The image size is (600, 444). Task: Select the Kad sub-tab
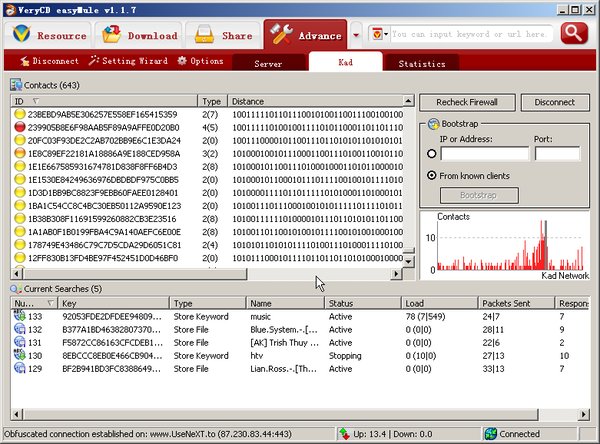tap(346, 62)
